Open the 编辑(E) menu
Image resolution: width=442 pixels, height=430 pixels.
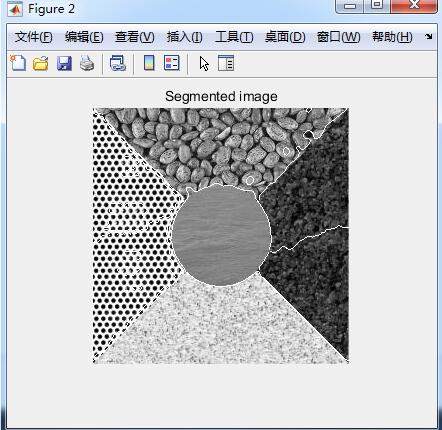pos(84,37)
